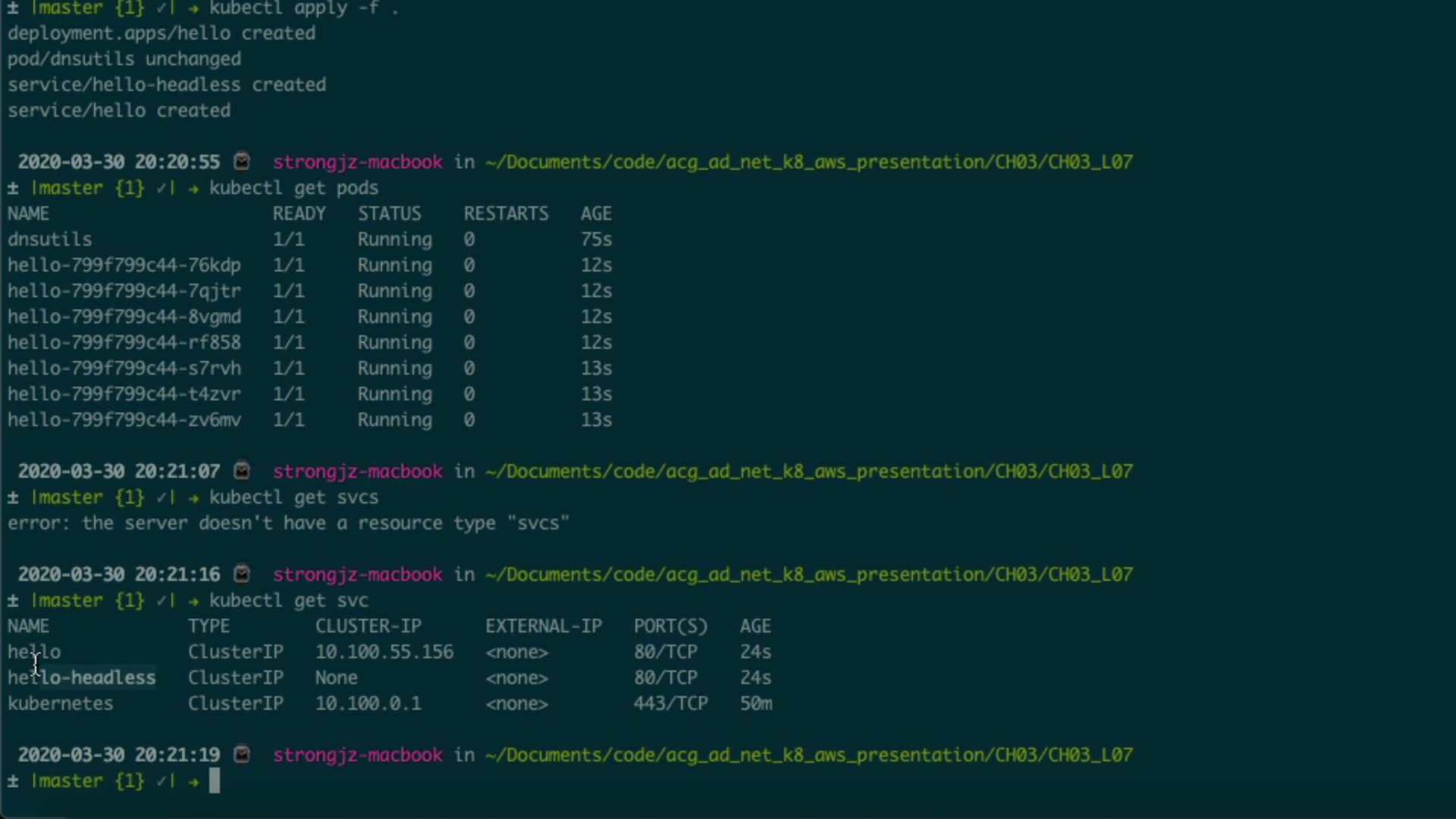This screenshot has width=1456, height=819.
Task: Click the ± git symbol before 'kubectl get svc'
Action: click(13, 601)
